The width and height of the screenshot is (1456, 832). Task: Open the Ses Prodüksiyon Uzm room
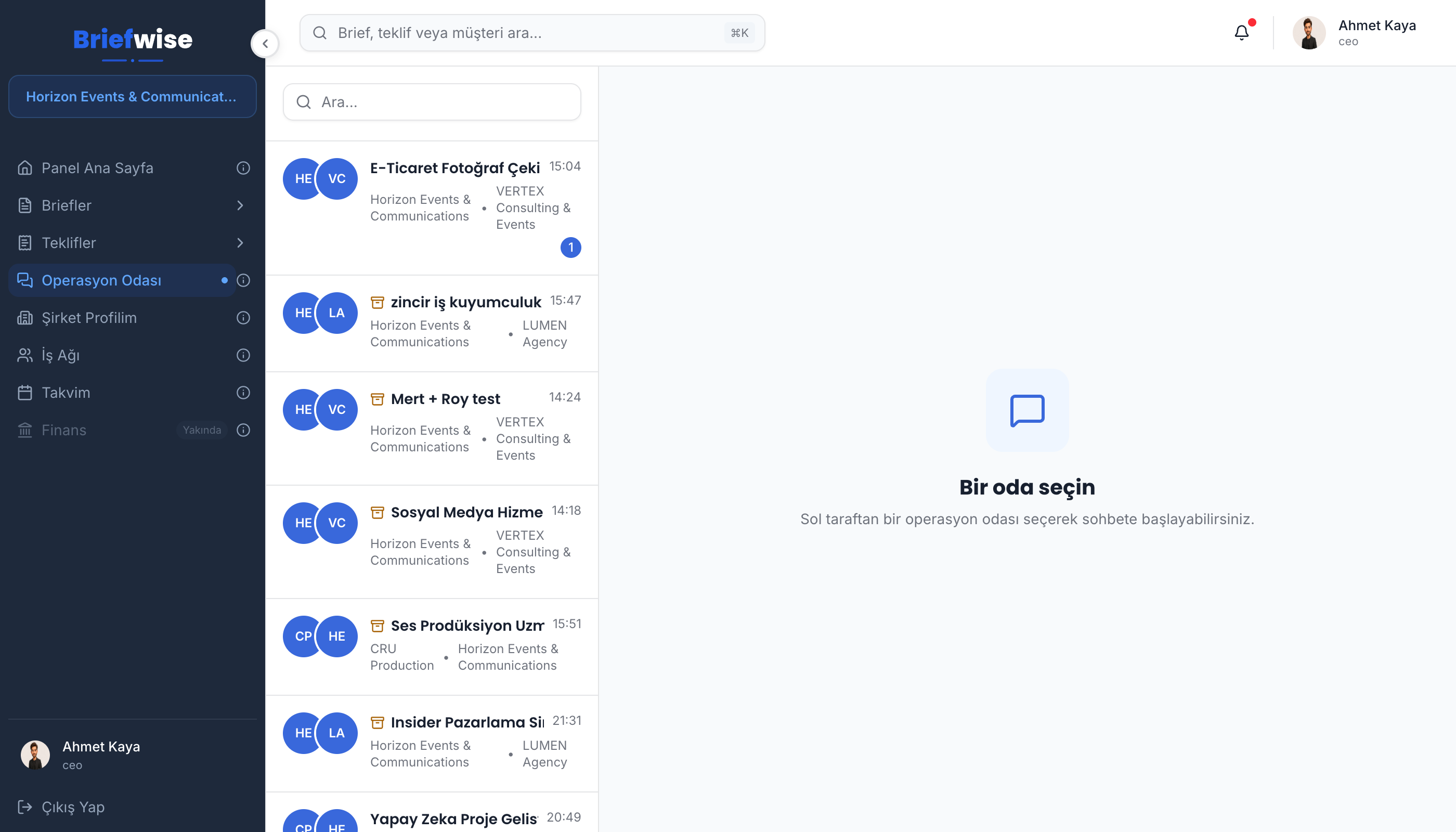pyautogui.click(x=432, y=647)
